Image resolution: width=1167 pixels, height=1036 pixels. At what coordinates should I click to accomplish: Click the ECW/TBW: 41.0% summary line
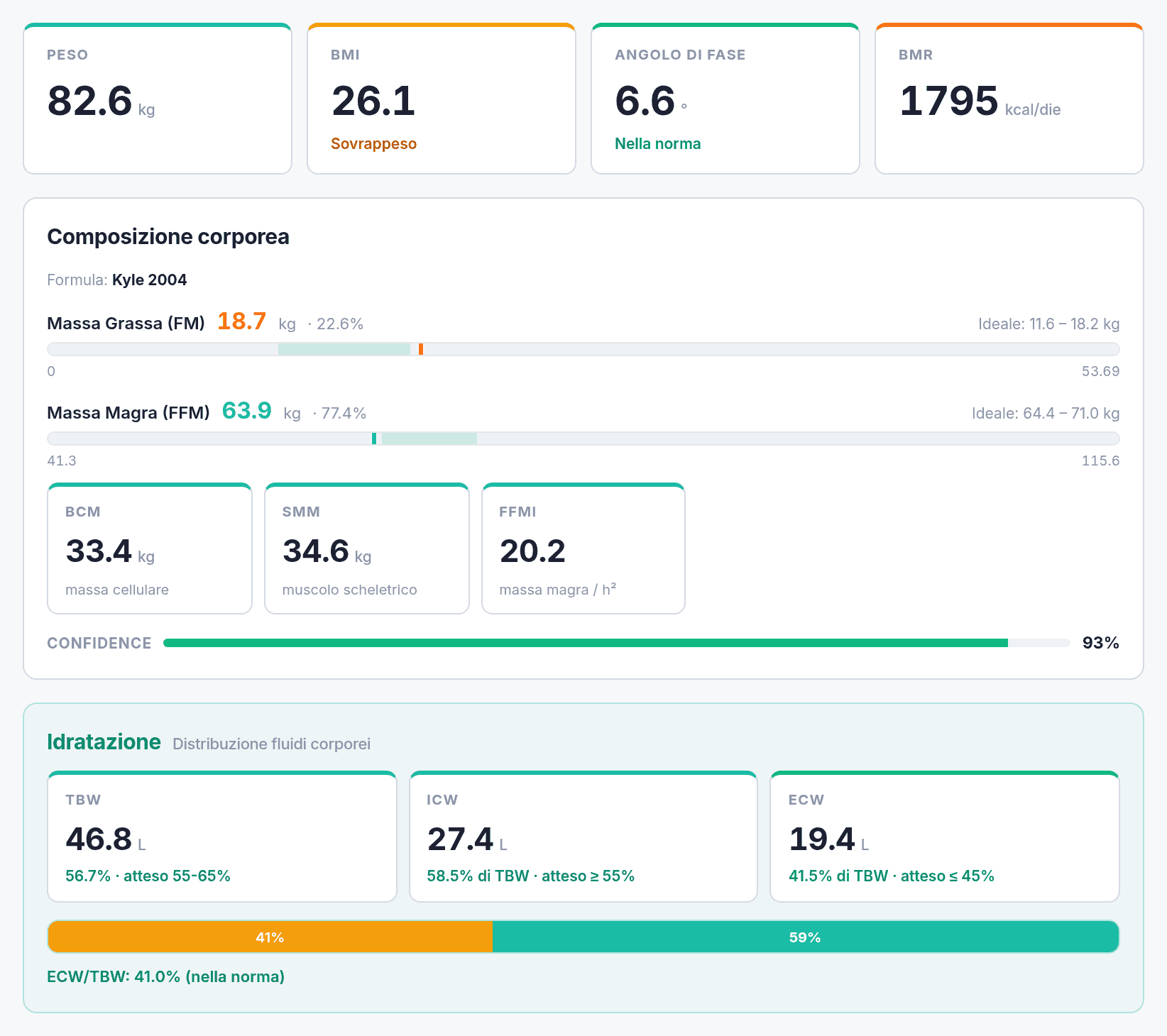[x=165, y=976]
